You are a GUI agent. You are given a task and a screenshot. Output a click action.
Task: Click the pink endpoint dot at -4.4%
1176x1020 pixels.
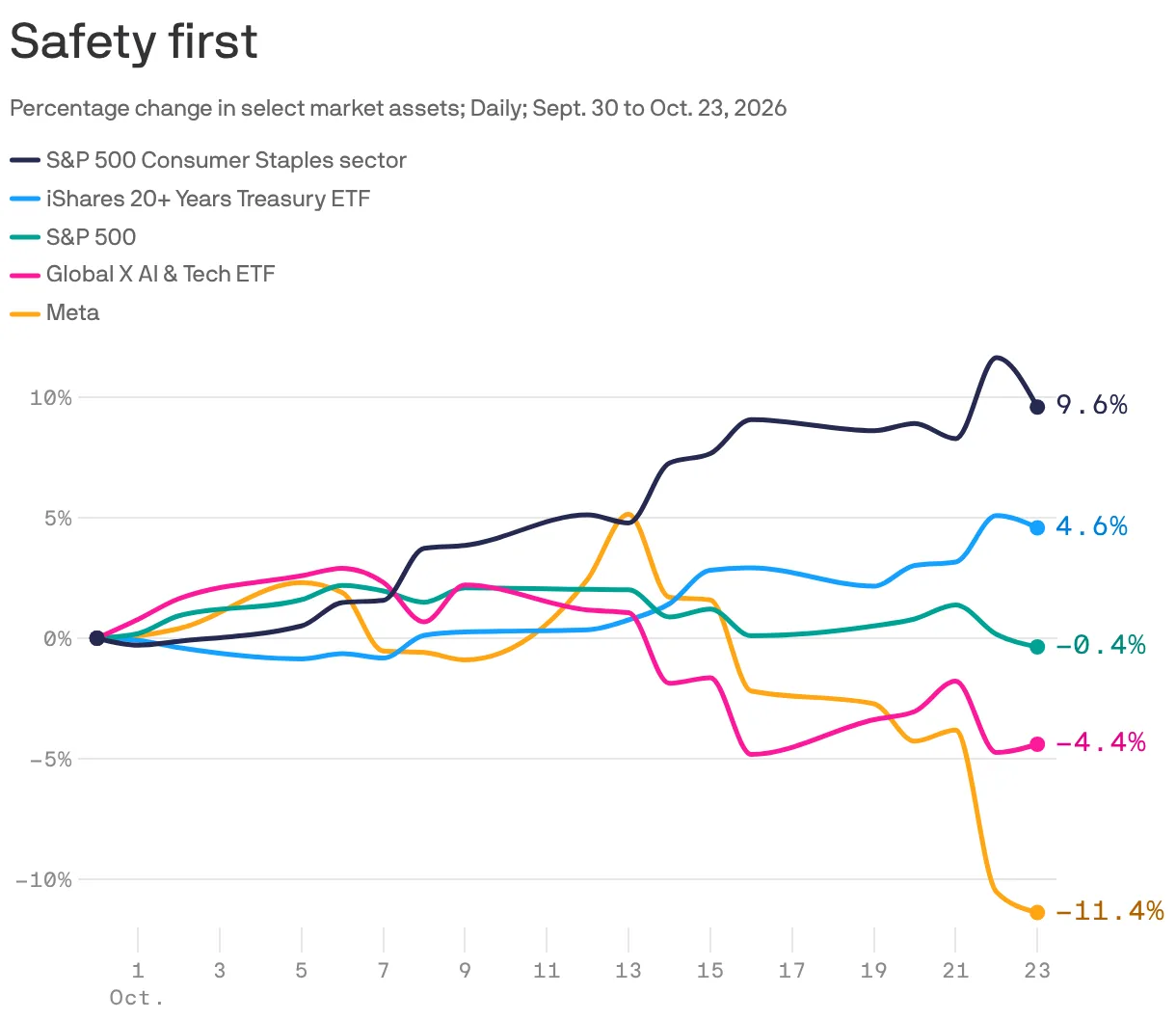[1037, 744]
